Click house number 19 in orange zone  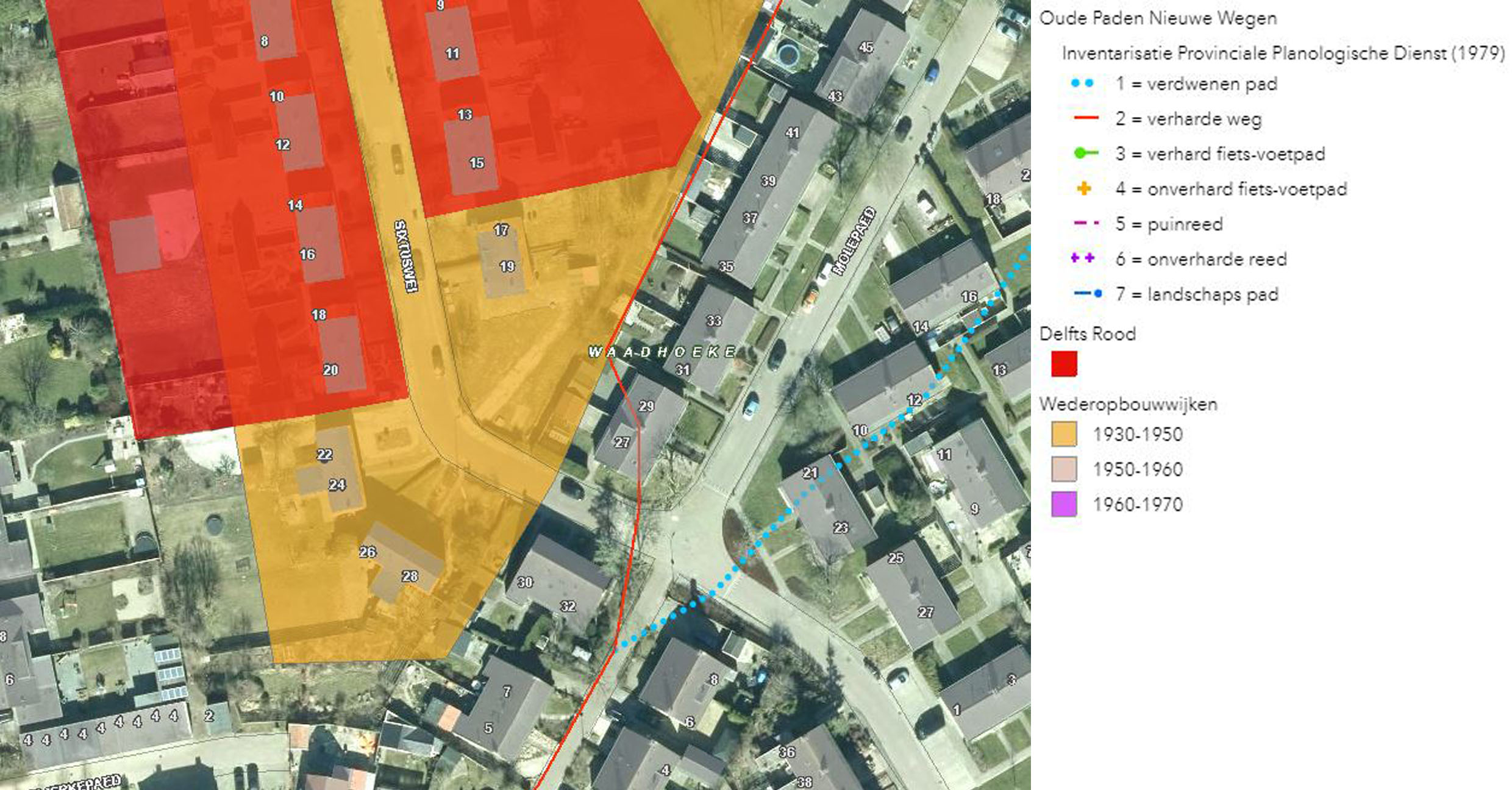click(507, 266)
